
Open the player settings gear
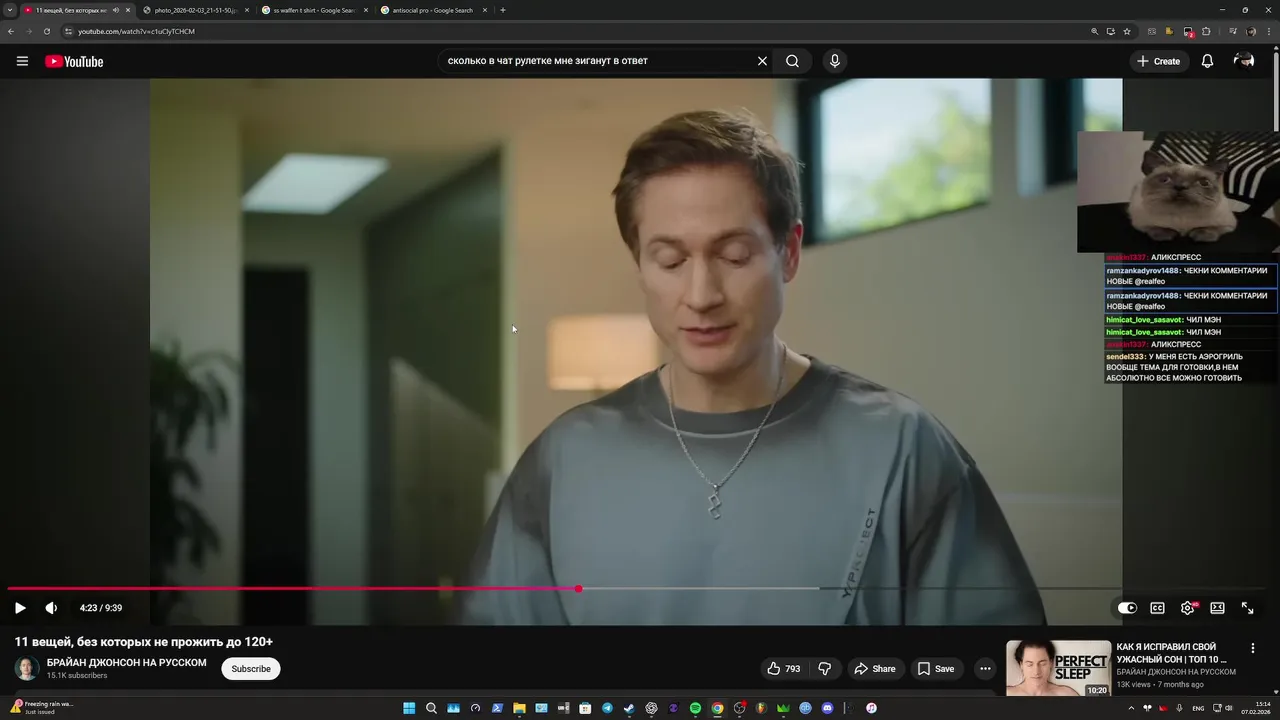[1188, 608]
